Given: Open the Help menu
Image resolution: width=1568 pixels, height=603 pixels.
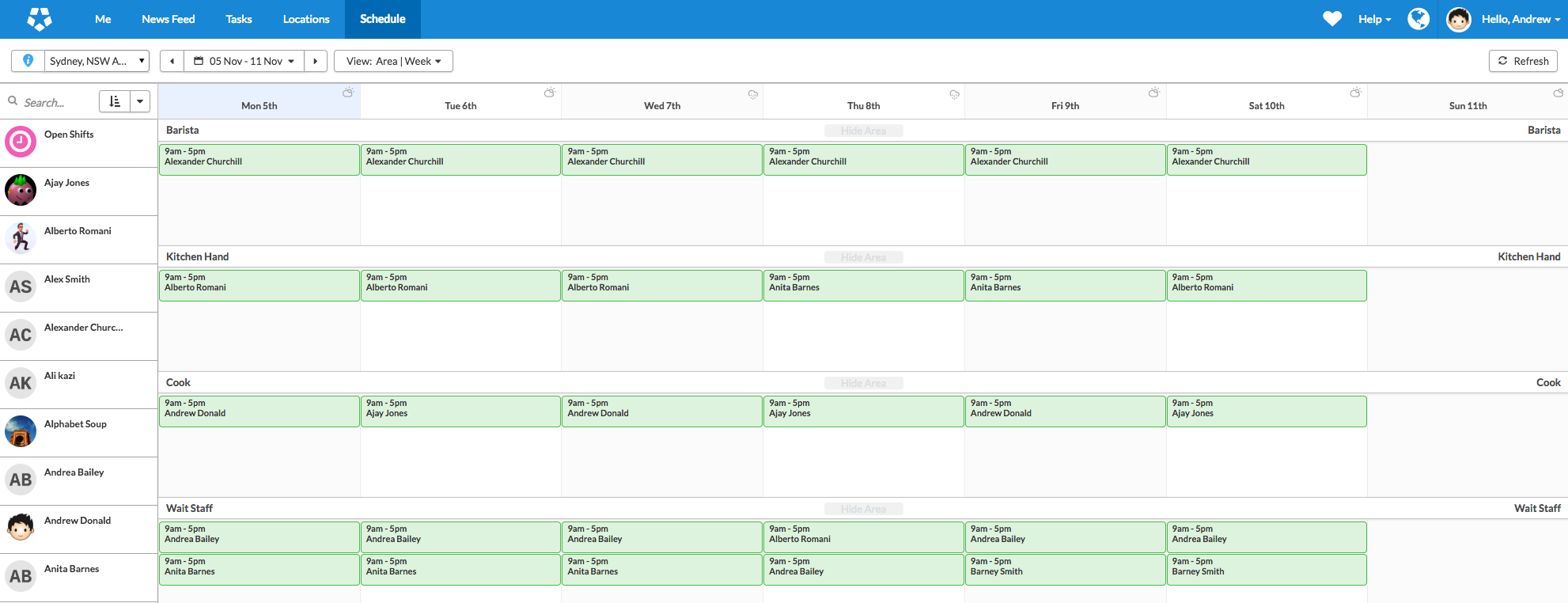Looking at the screenshot, I should 1374,19.
